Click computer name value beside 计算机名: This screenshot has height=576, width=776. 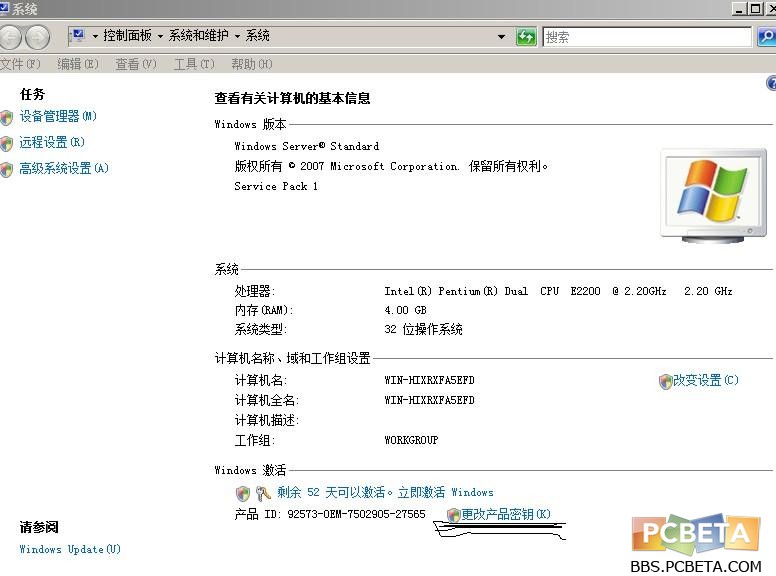coord(429,380)
